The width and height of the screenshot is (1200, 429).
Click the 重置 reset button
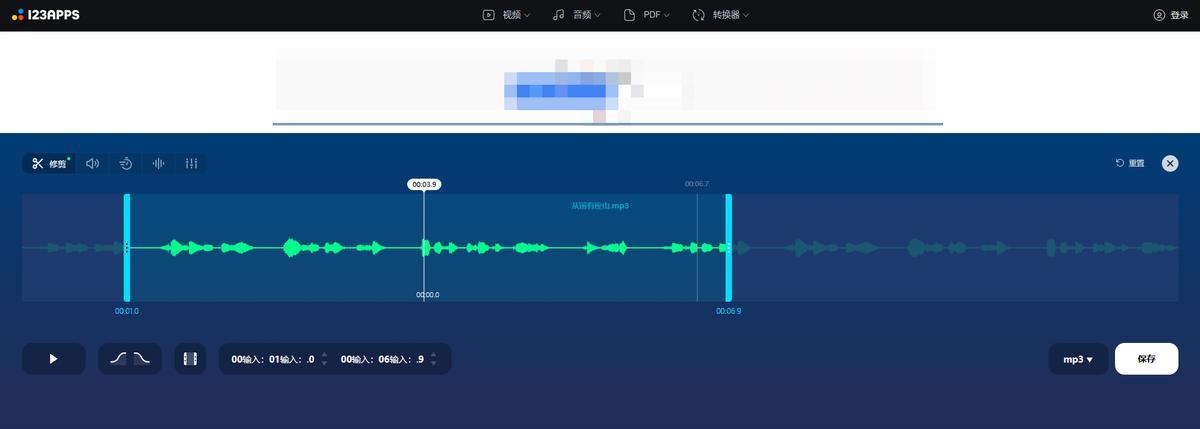1130,163
